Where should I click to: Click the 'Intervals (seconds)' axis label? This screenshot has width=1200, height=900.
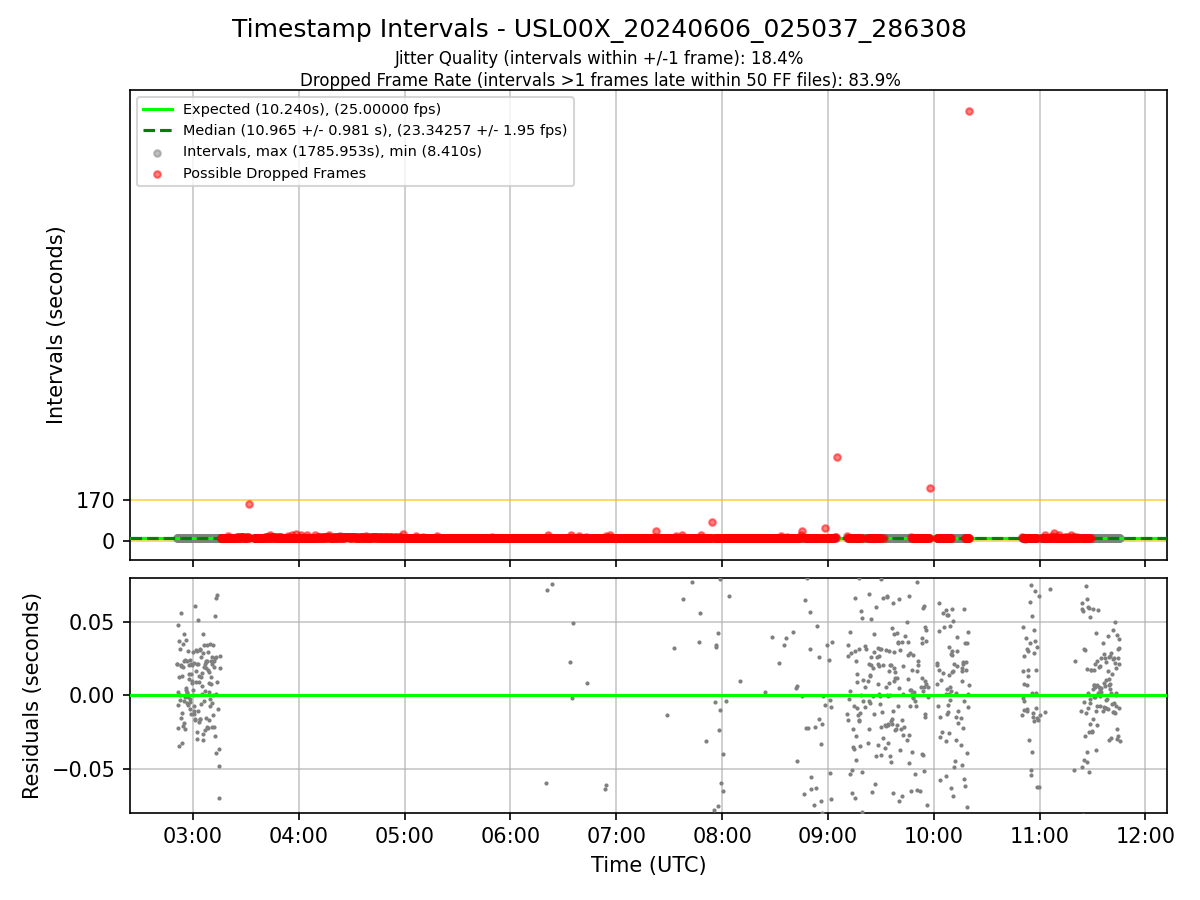click(56, 325)
